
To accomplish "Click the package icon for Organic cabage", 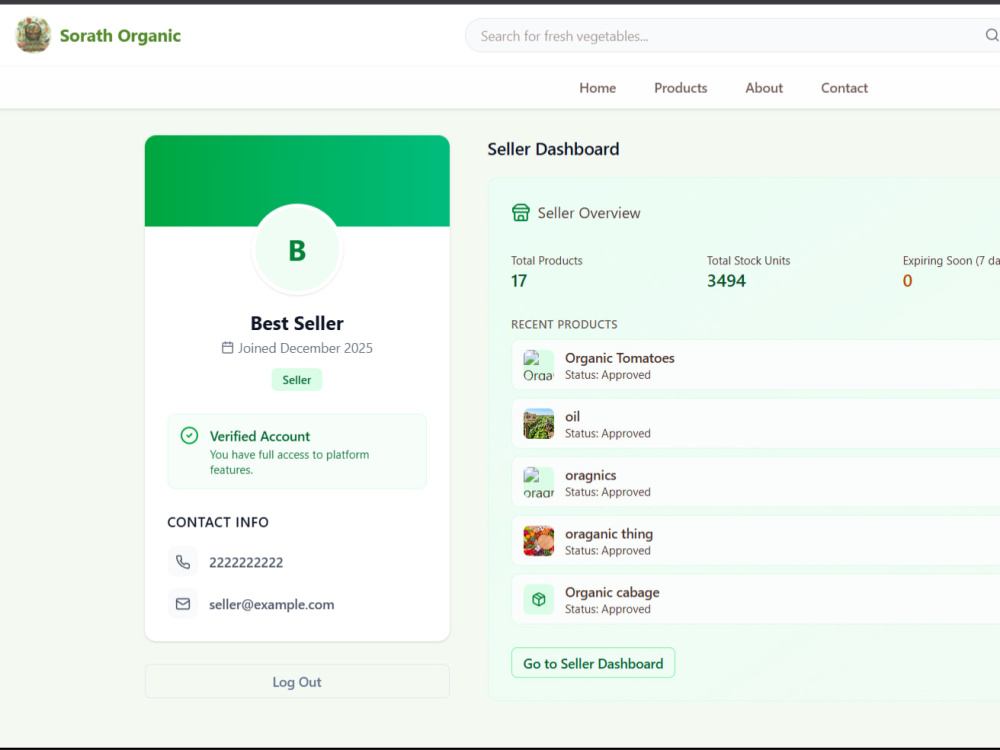I will click(x=539, y=599).
